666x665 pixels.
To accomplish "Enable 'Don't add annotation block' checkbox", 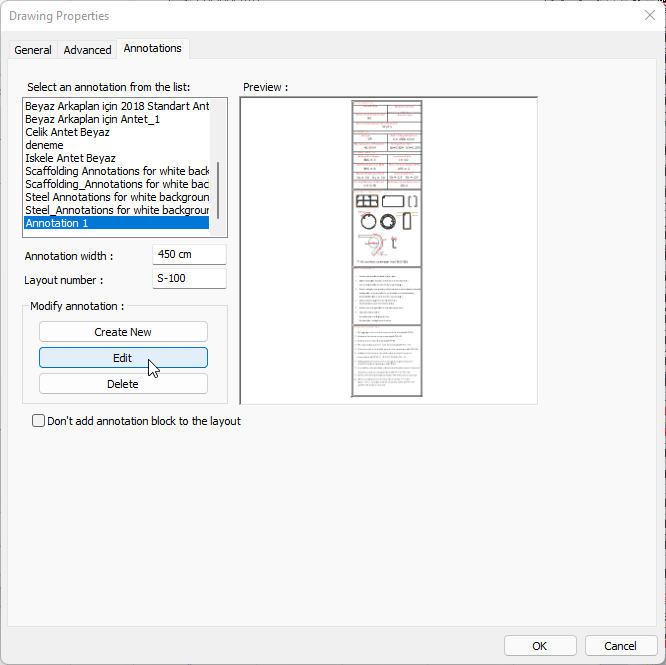I will [39, 421].
